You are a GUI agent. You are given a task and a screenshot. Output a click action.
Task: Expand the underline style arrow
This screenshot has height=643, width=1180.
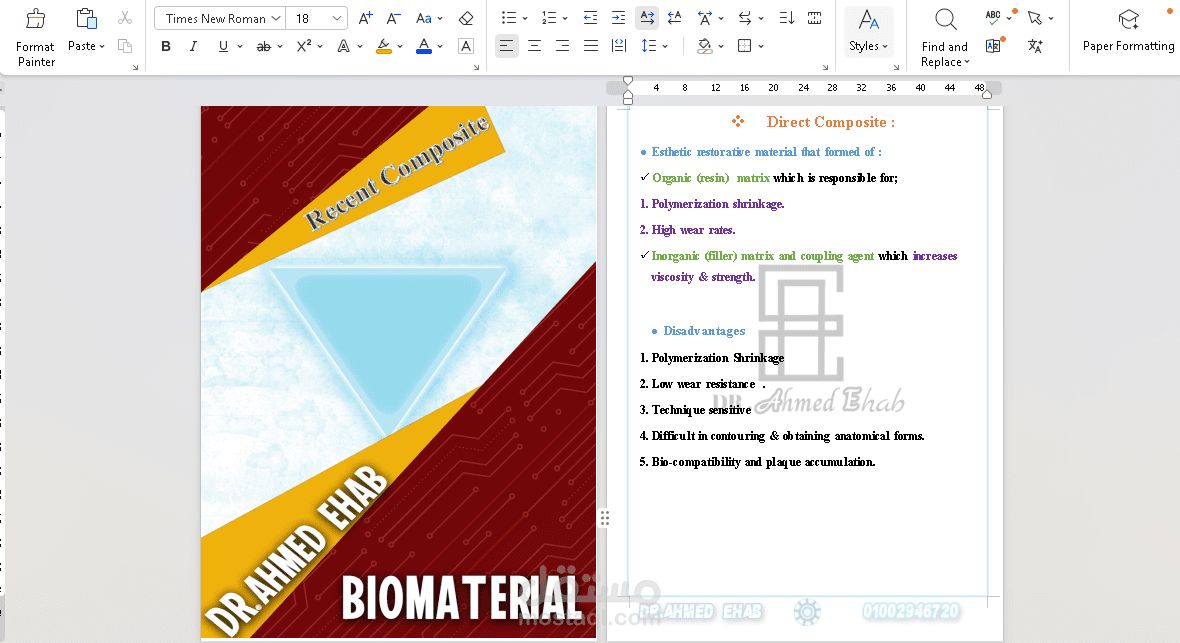(x=240, y=46)
